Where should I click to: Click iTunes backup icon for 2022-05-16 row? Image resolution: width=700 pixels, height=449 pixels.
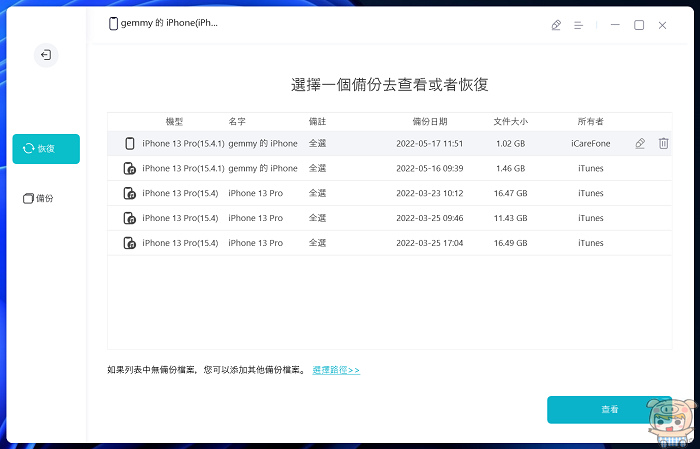point(129,168)
